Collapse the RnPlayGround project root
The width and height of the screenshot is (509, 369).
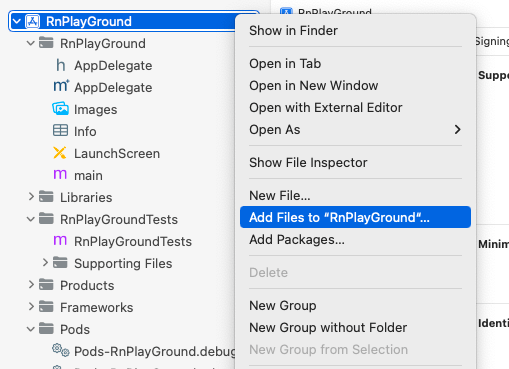tap(17, 21)
